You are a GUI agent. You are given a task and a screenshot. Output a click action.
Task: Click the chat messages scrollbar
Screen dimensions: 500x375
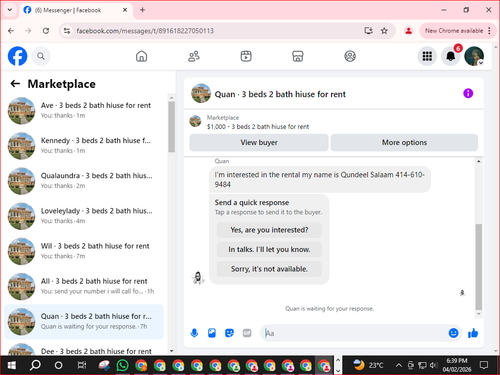pos(478,267)
